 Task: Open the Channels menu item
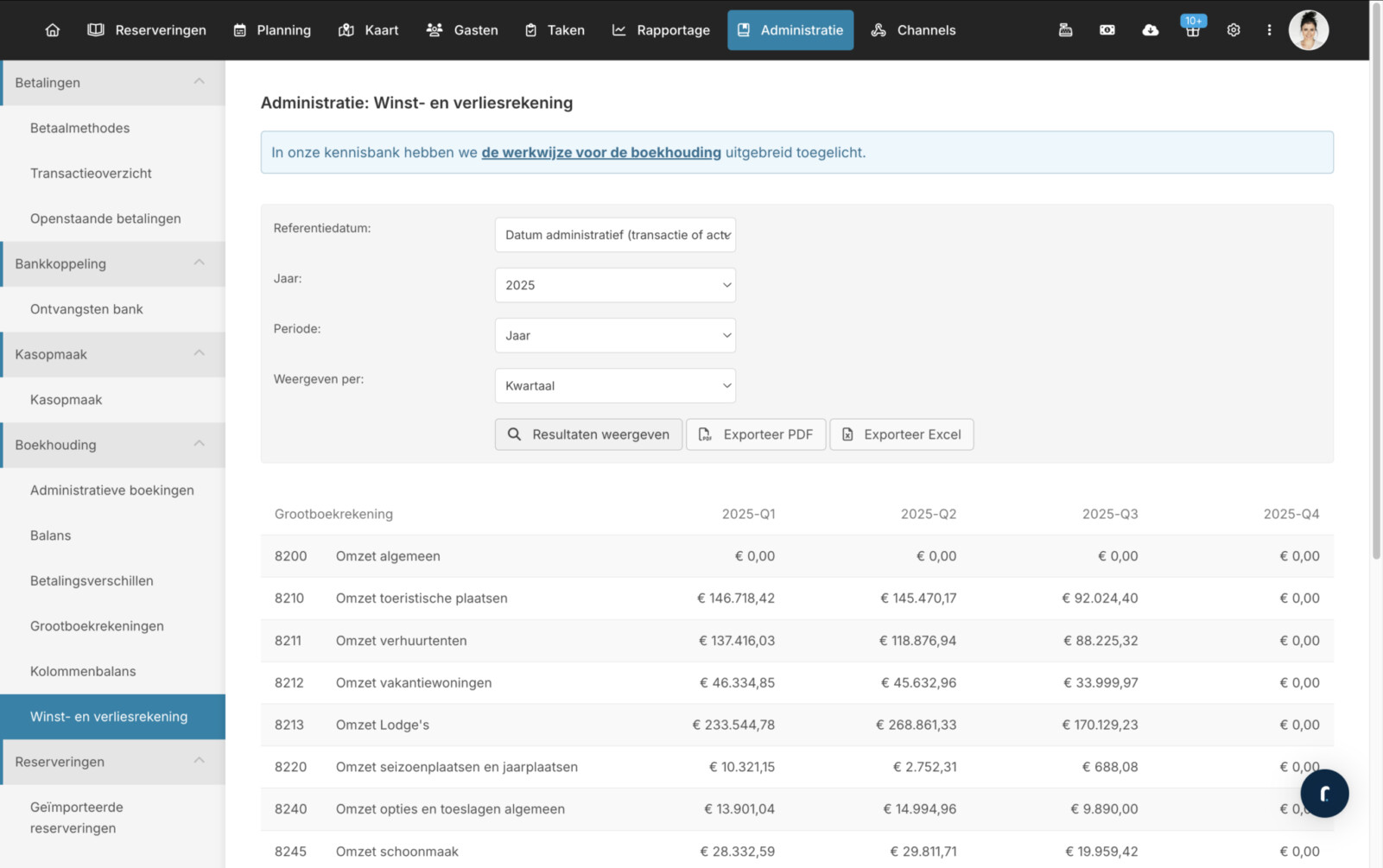(913, 30)
